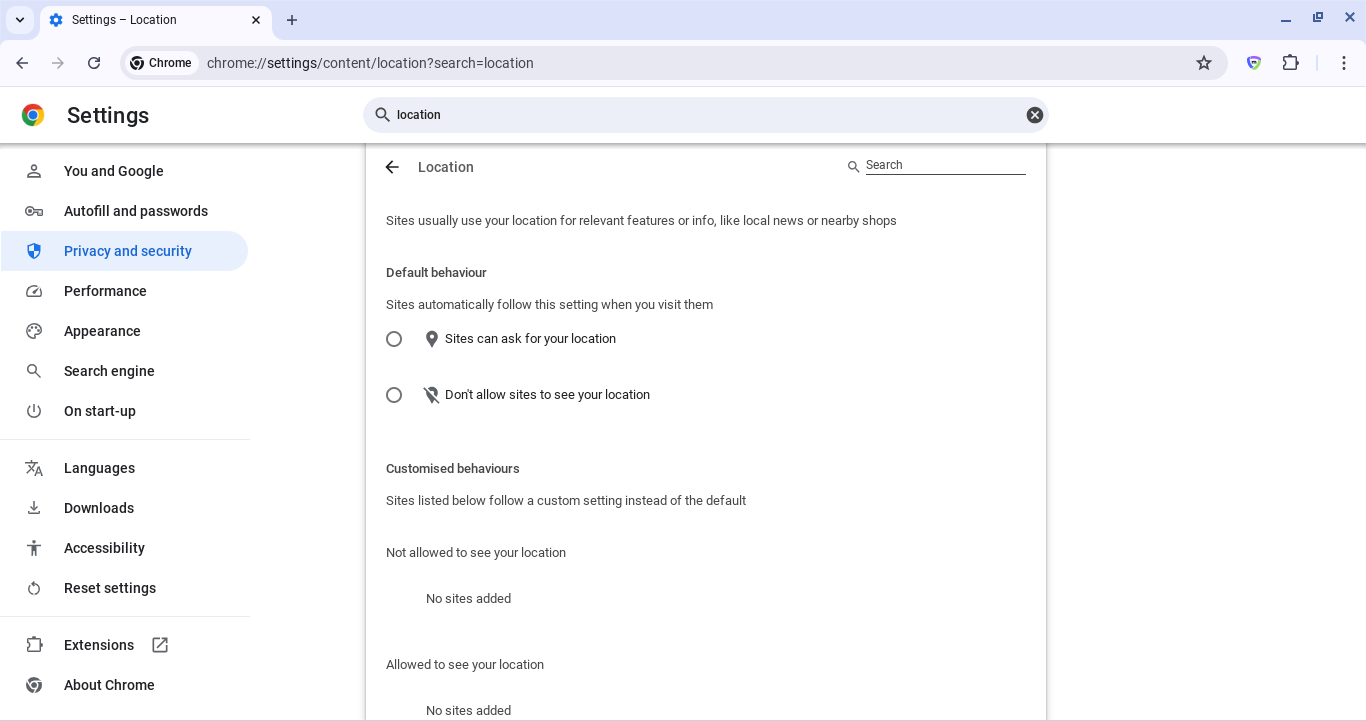Clear the settings search text
This screenshot has height=721, width=1366.
tap(1035, 115)
